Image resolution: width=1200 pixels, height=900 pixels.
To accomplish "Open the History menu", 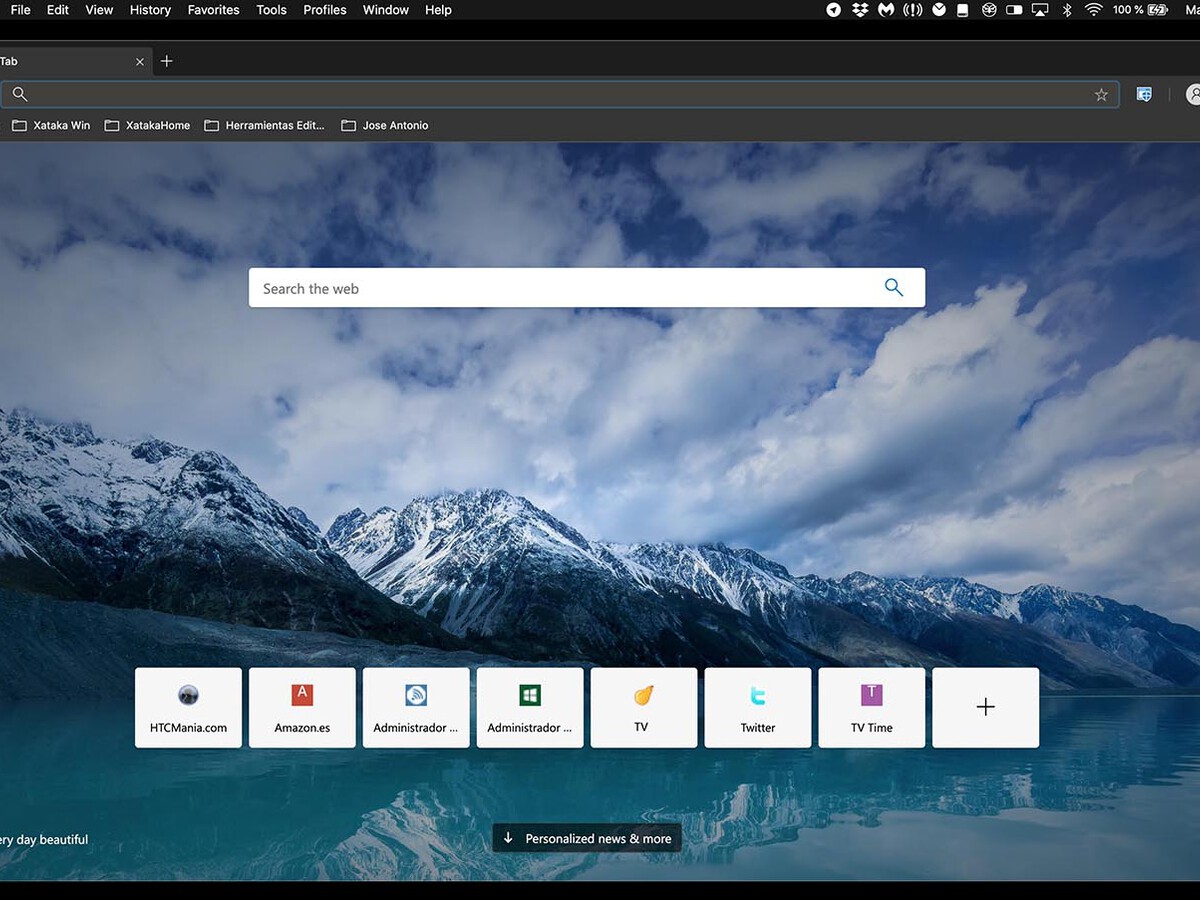I will point(150,10).
